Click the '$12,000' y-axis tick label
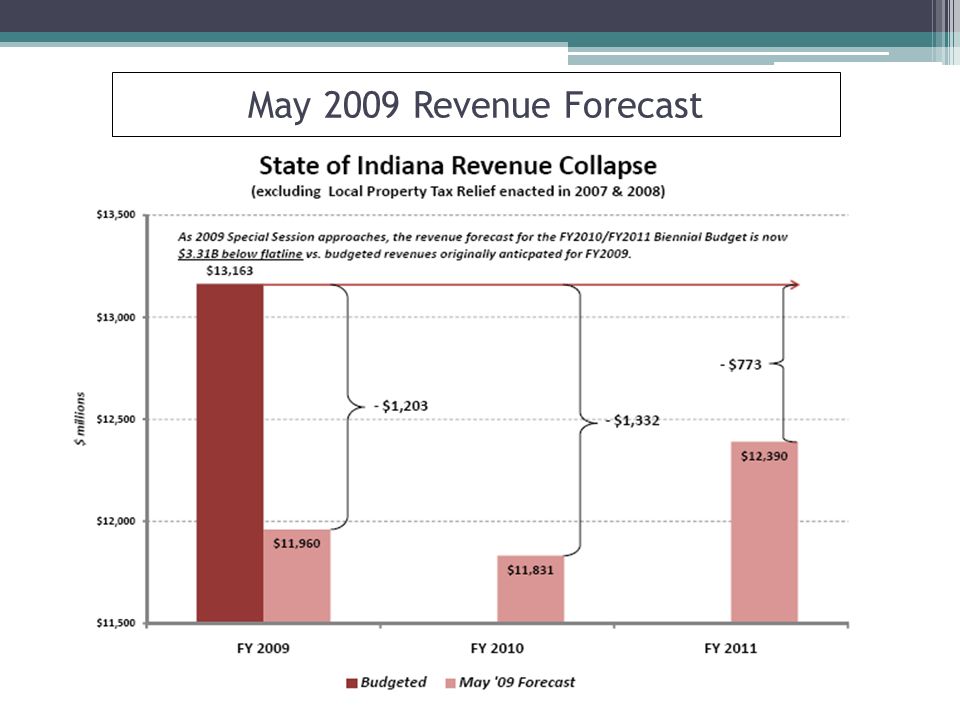This screenshot has height=720, width=960. coord(116,521)
